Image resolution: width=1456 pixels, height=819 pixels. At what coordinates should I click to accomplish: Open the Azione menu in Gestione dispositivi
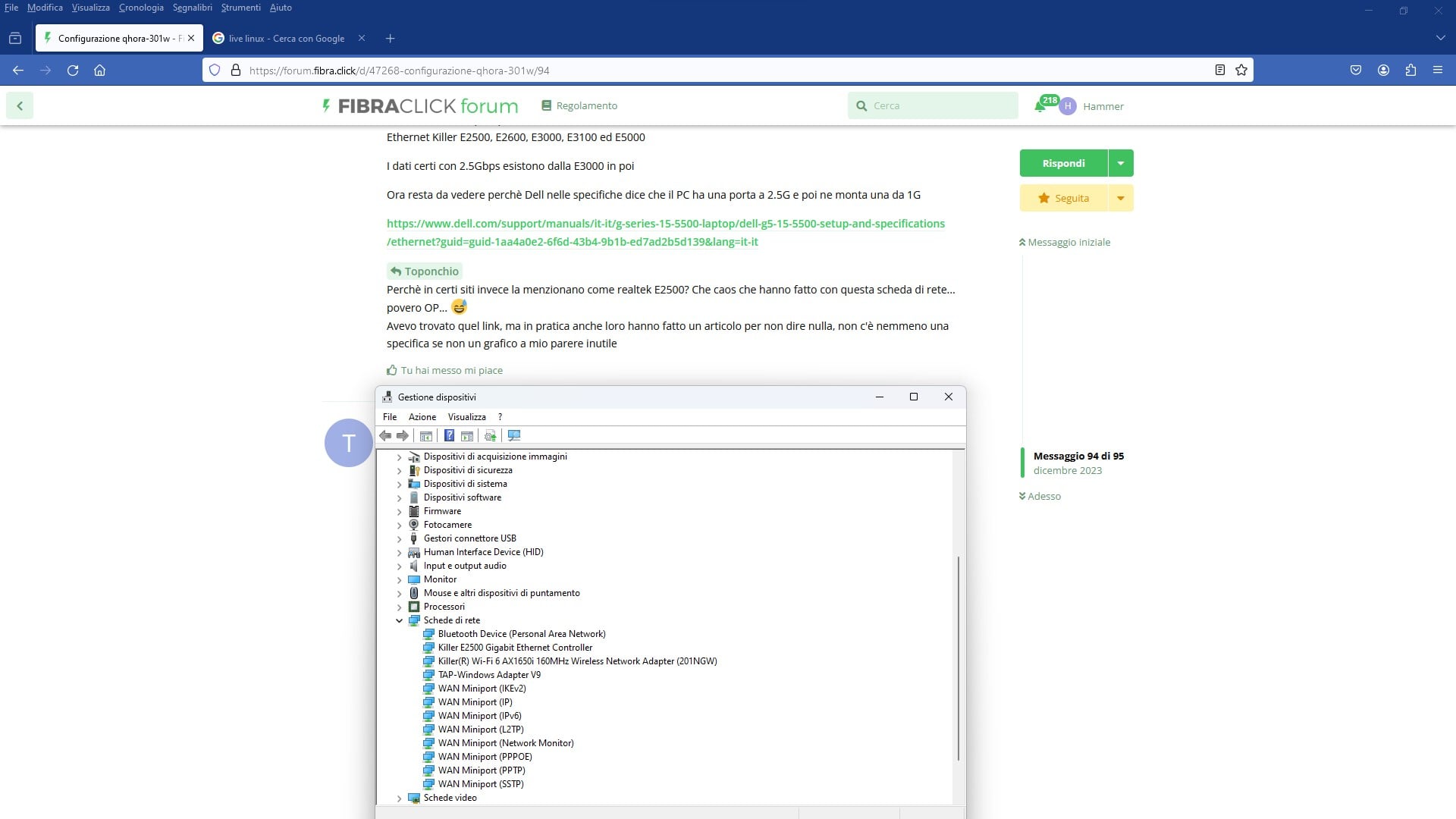422,417
